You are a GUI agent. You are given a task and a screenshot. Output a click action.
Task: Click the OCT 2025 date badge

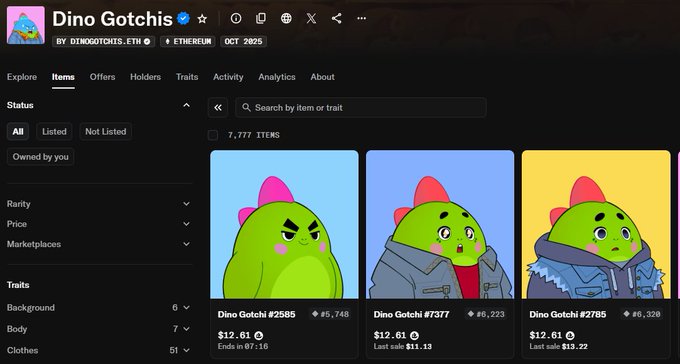243,42
